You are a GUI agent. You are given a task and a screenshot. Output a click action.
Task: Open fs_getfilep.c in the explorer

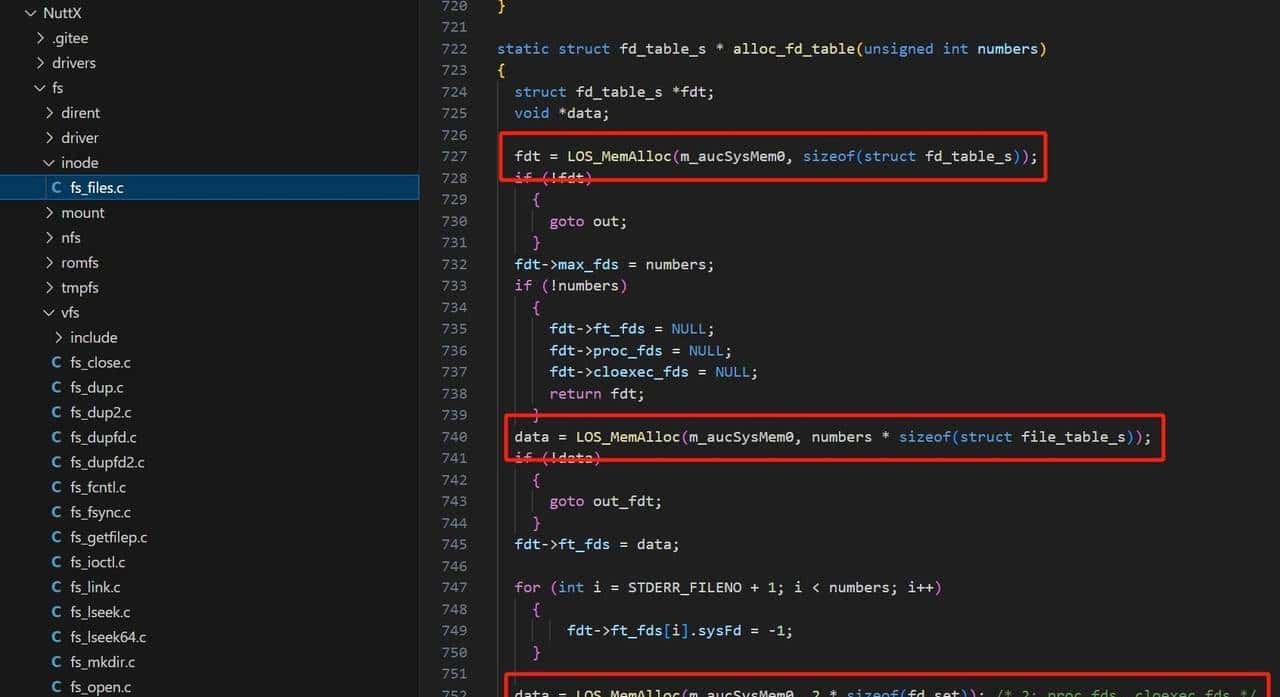(108, 538)
